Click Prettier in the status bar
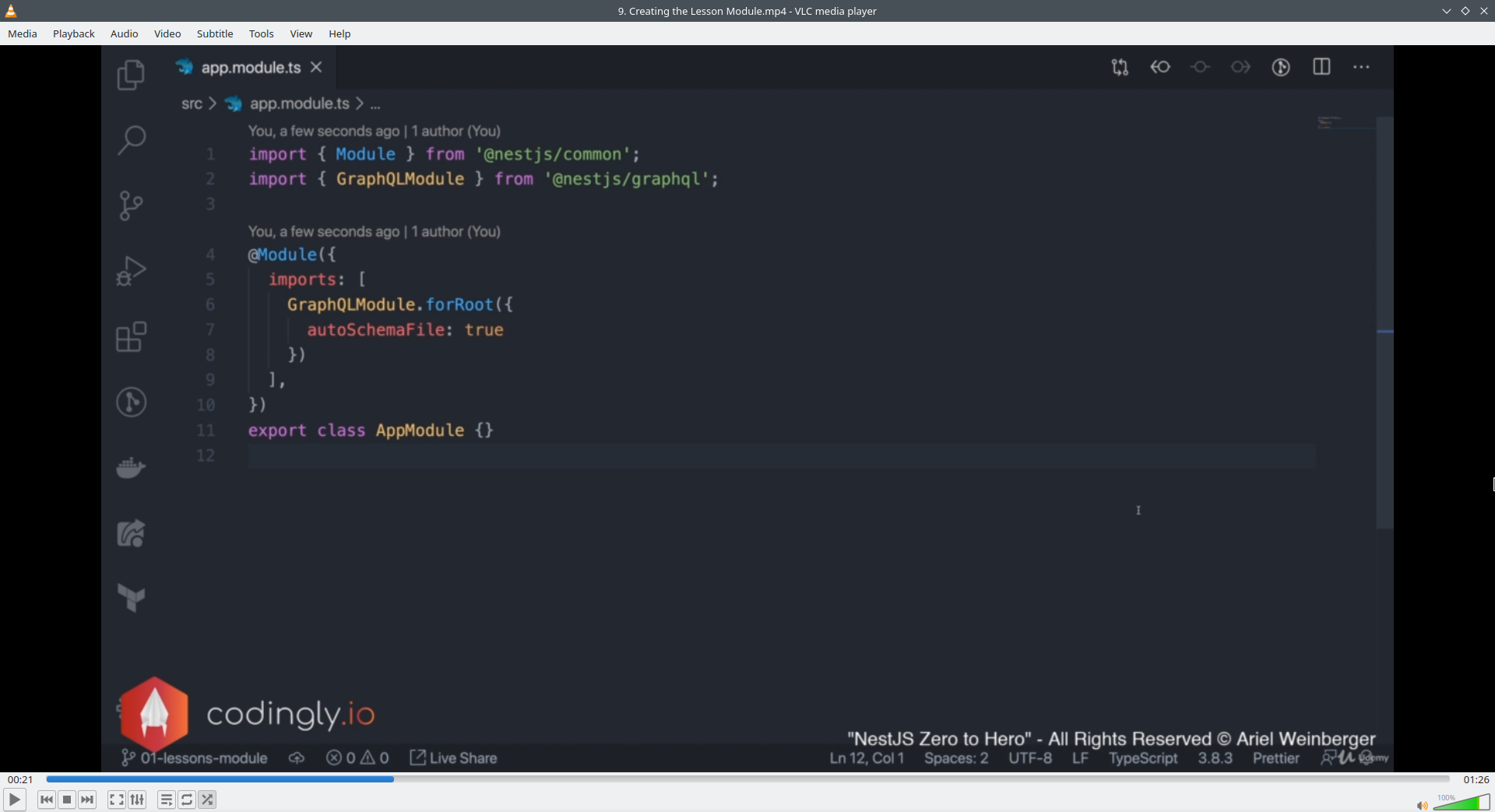This screenshot has height=812, width=1495. [x=1275, y=758]
